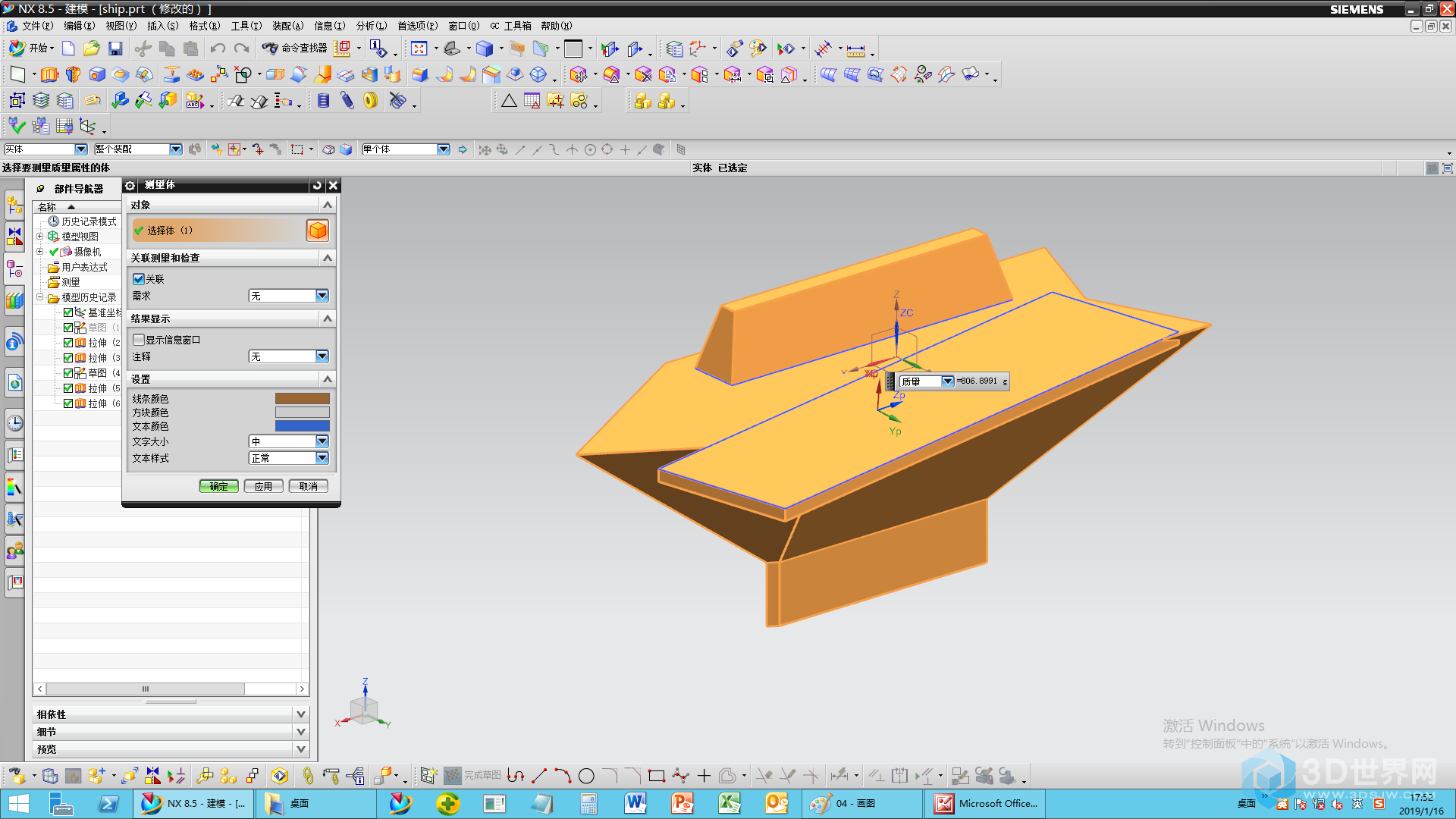The image size is (1456, 819).
Task: Toggle the checkbox of 拉伸 (6)
Action: (68, 403)
